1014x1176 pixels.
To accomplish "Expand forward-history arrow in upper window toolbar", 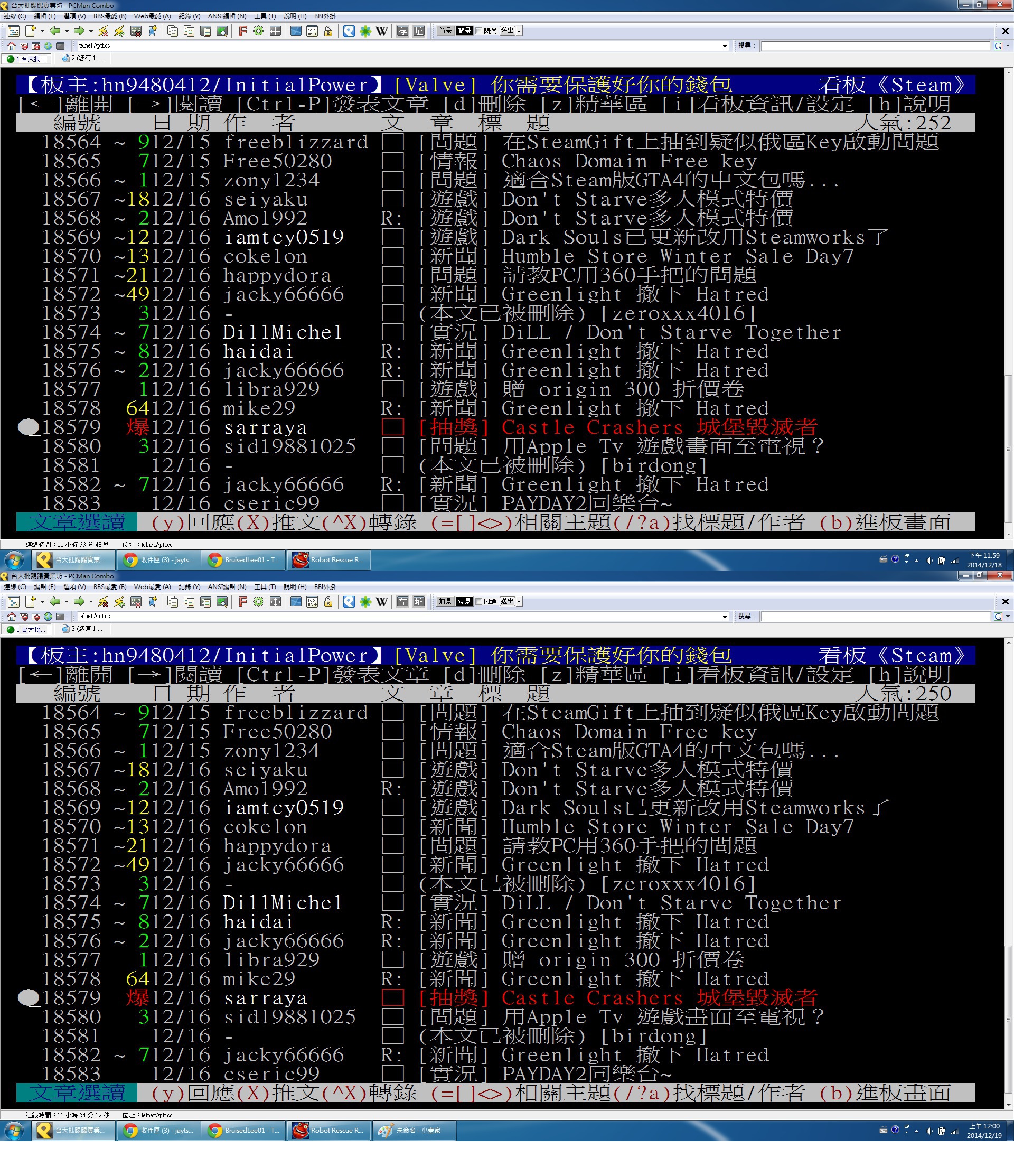I will click(x=91, y=31).
